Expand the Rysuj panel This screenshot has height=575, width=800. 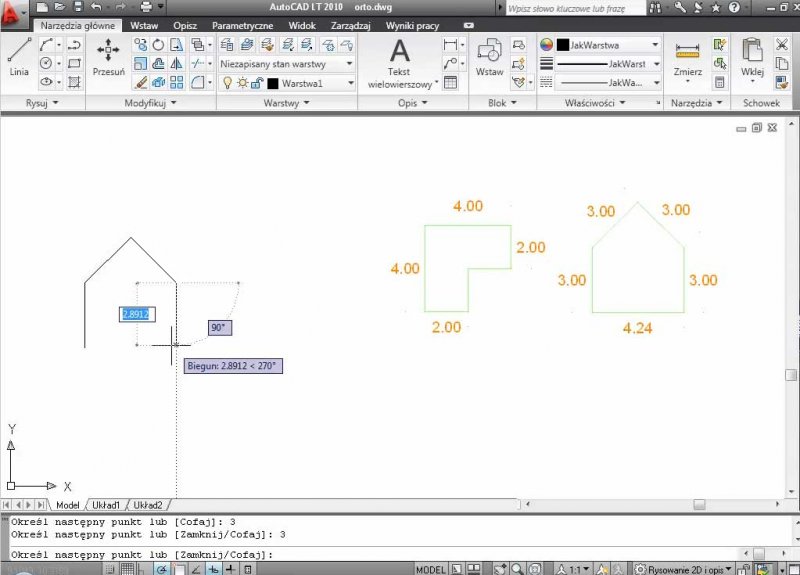coord(42,103)
